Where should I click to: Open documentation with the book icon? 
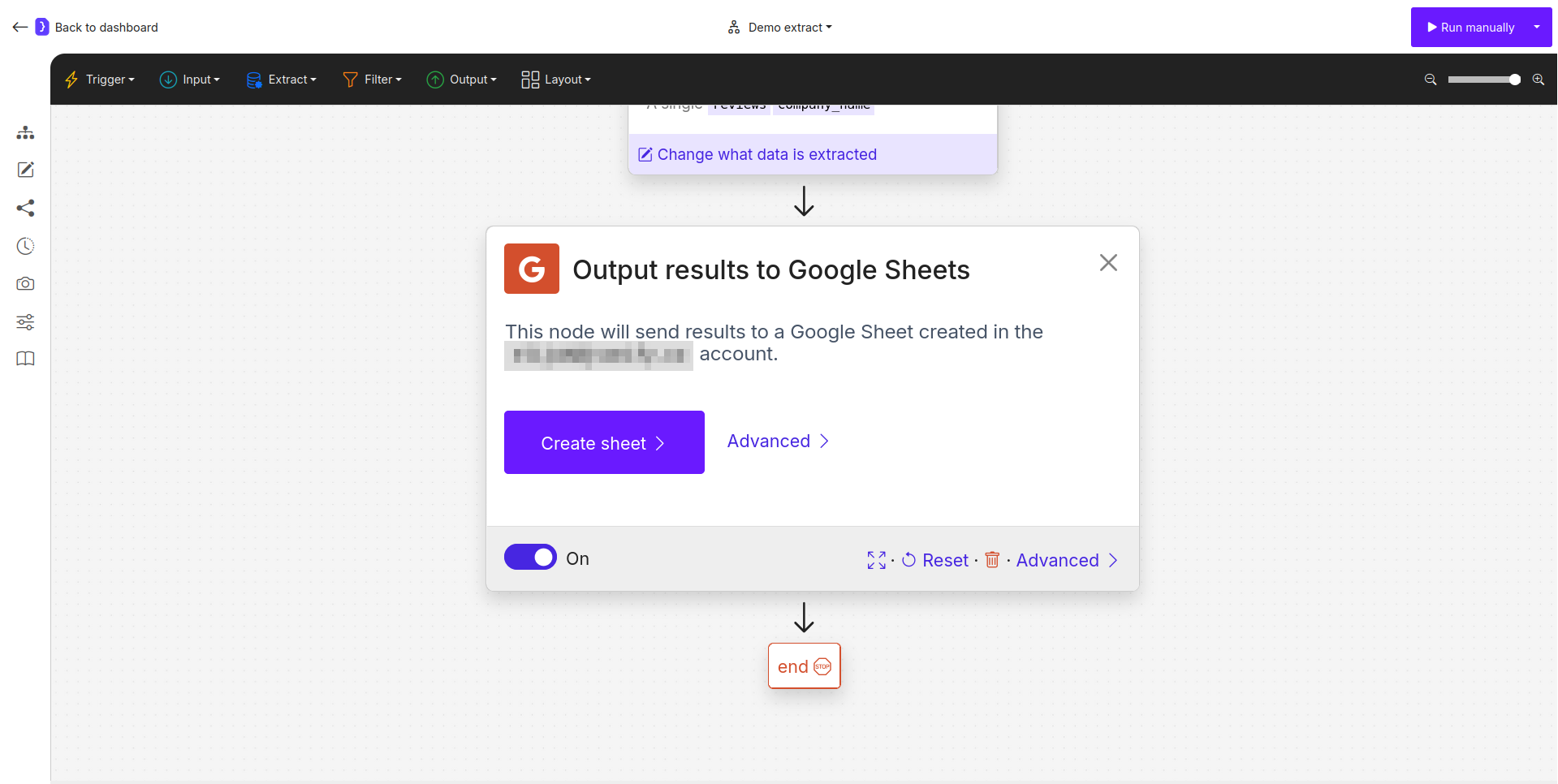25,359
